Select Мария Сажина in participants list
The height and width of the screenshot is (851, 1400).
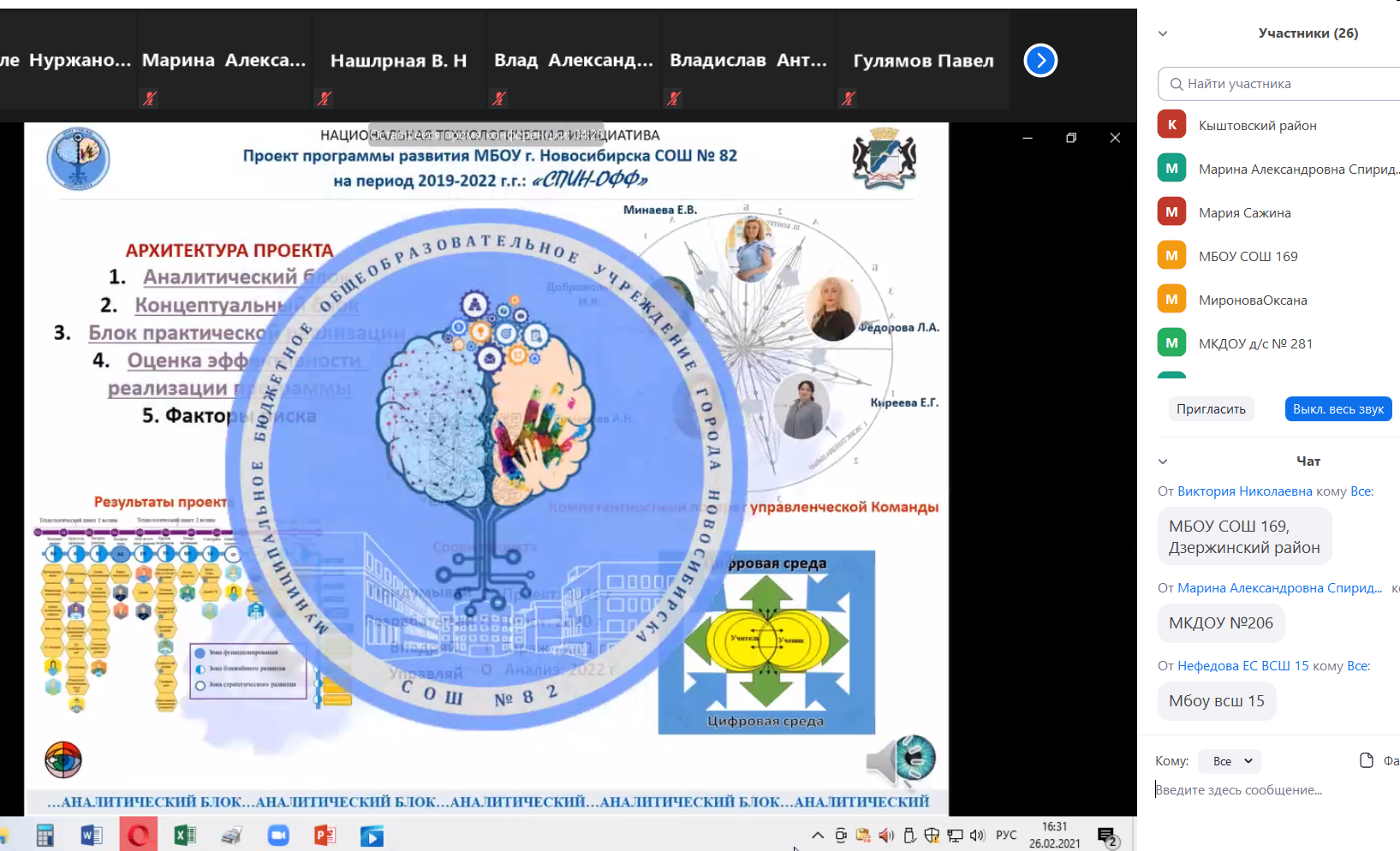(1244, 212)
